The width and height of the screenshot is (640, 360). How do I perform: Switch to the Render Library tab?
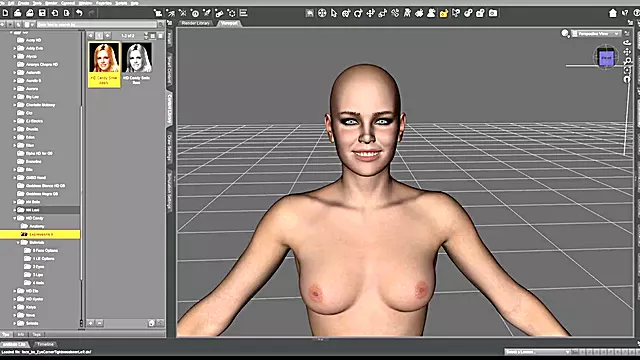pyautogui.click(x=196, y=23)
